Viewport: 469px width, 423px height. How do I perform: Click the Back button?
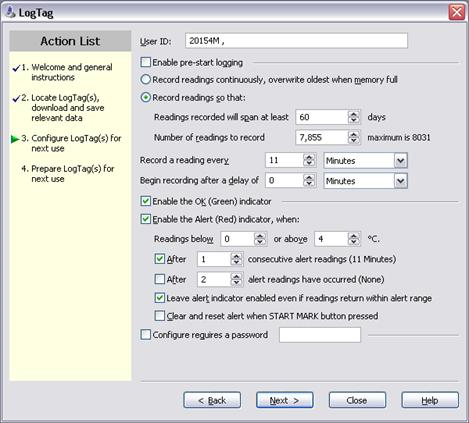(212, 400)
